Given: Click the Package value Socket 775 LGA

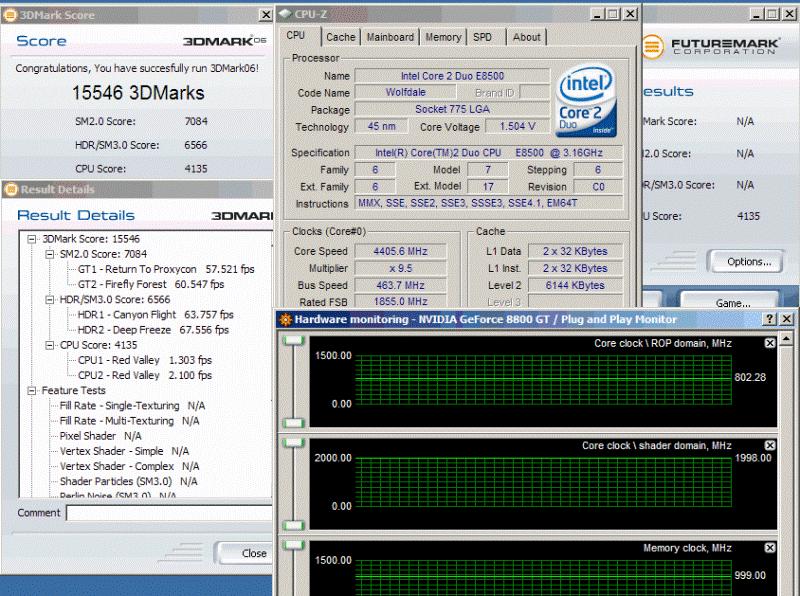Looking at the screenshot, I should coord(452,109).
